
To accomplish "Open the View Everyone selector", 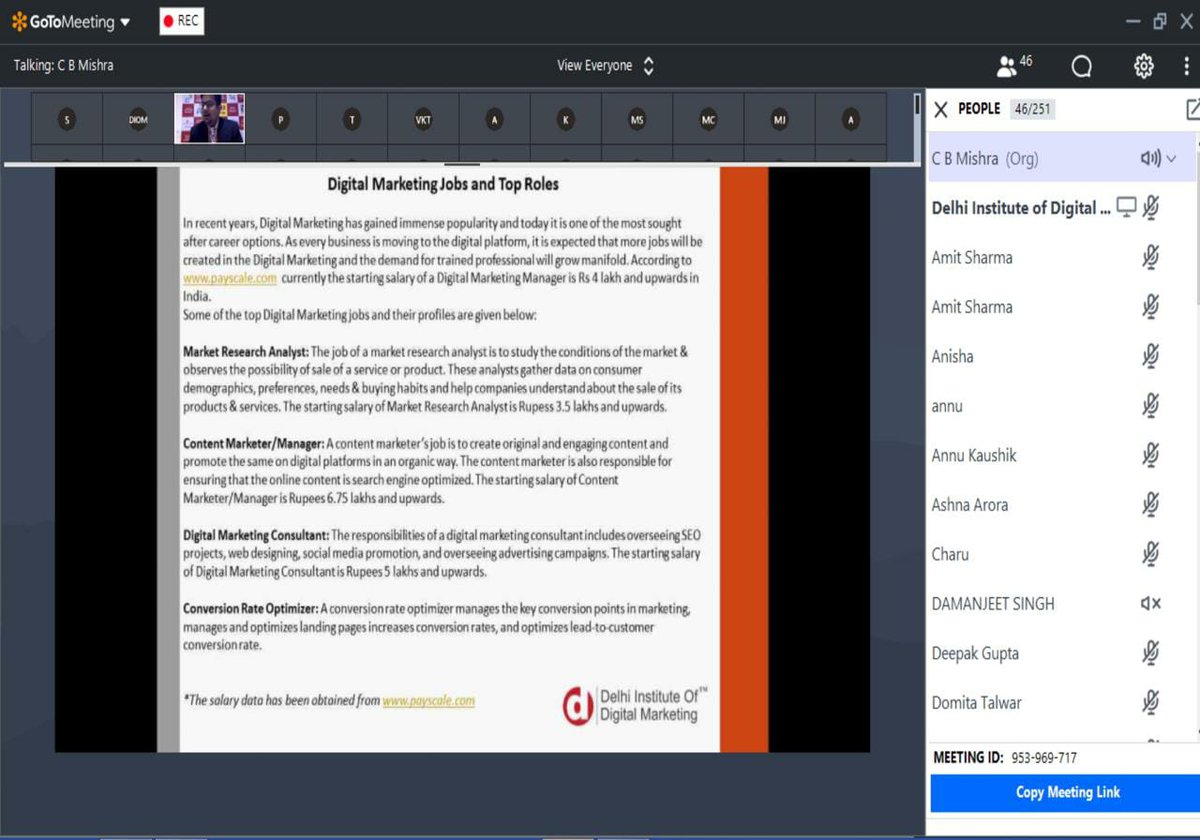I will (x=605, y=66).
